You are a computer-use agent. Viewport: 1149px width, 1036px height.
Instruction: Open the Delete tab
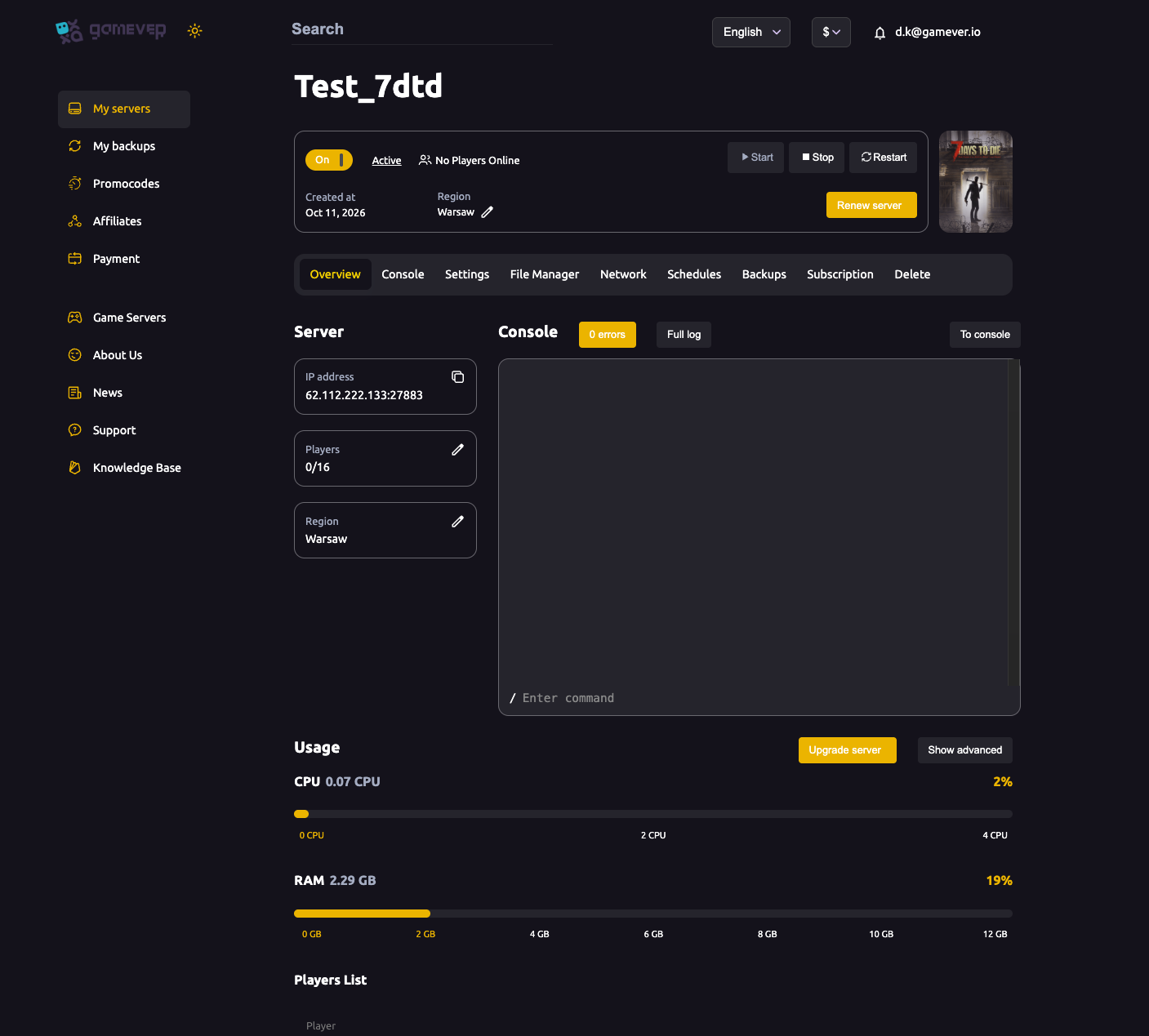[x=912, y=274]
